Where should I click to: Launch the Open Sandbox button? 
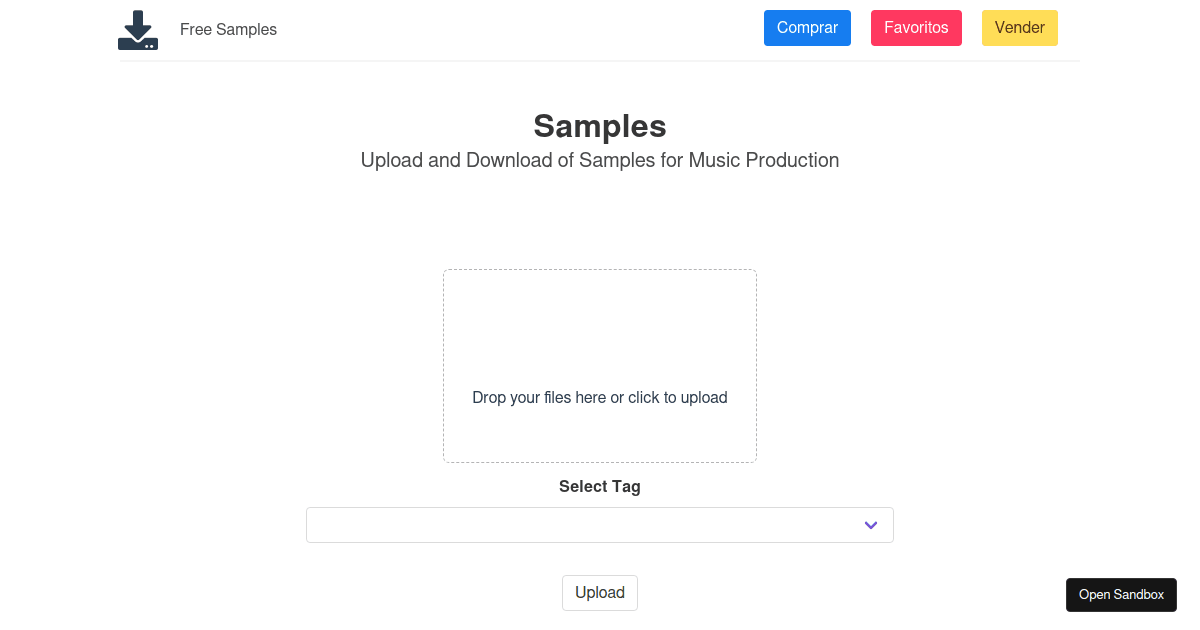1121,595
